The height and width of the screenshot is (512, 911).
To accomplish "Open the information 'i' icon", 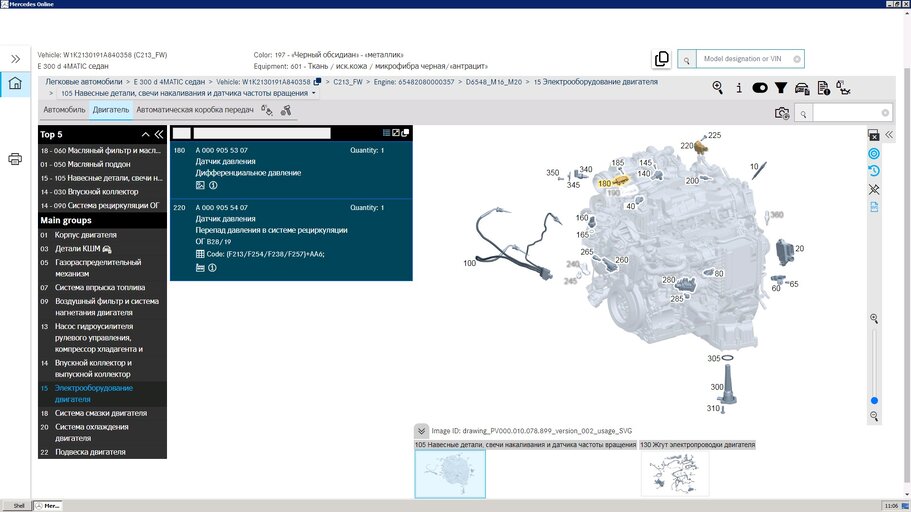I will coord(738,88).
